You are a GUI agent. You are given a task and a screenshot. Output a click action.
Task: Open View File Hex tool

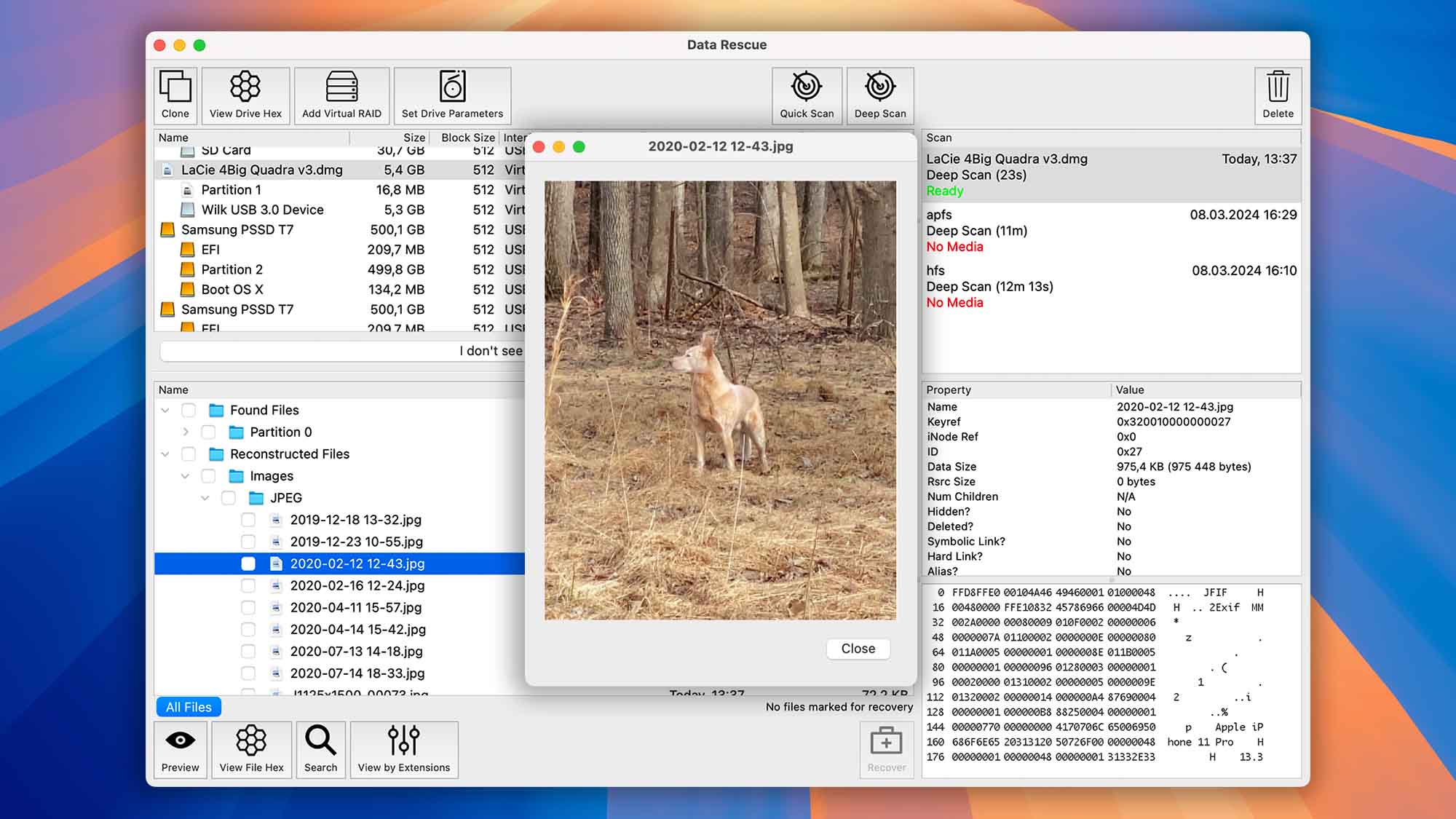251,749
